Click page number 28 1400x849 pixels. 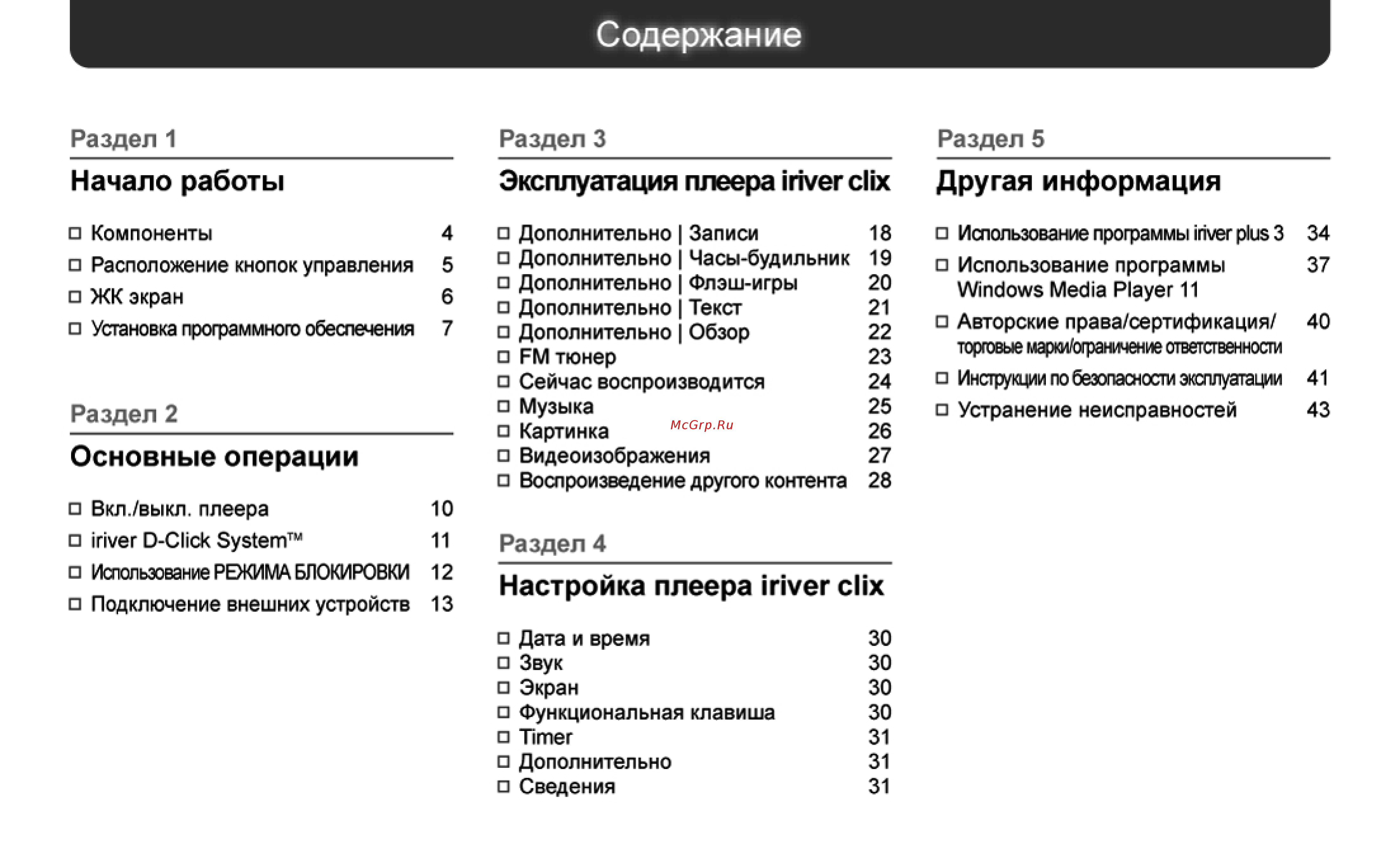pyautogui.click(x=880, y=481)
